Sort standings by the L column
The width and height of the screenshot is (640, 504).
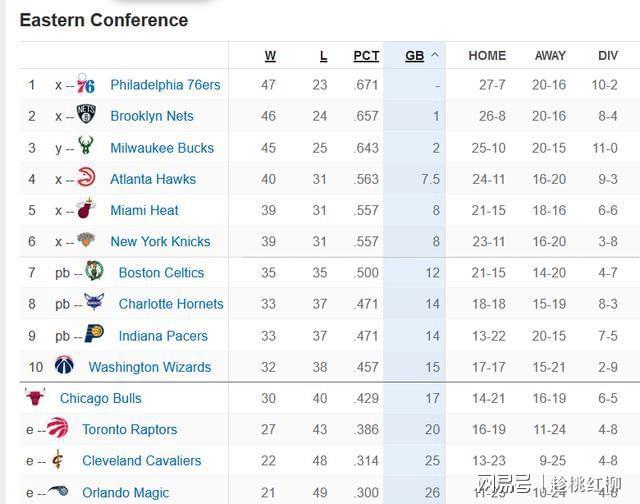pos(323,56)
